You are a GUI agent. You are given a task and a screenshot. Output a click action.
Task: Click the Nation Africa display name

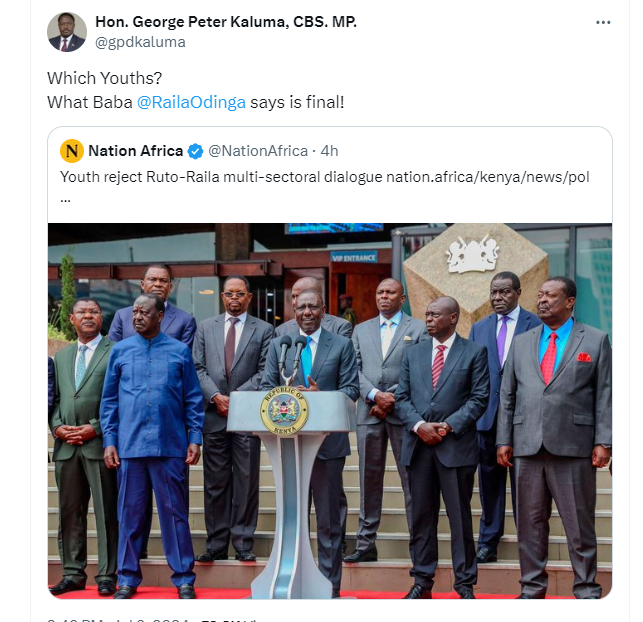pyautogui.click(x=135, y=151)
